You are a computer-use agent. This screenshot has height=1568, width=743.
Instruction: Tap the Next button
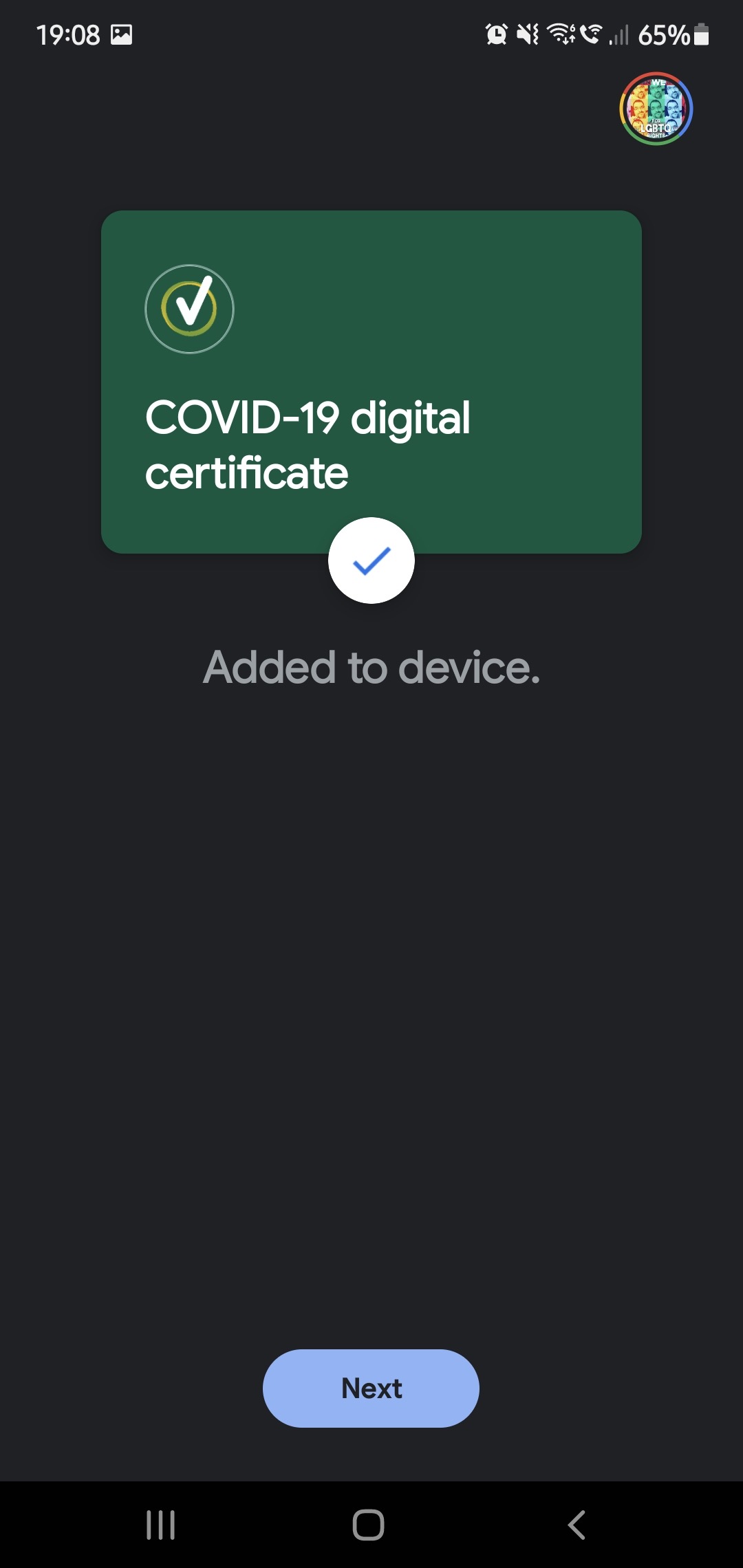pyautogui.click(x=371, y=1388)
